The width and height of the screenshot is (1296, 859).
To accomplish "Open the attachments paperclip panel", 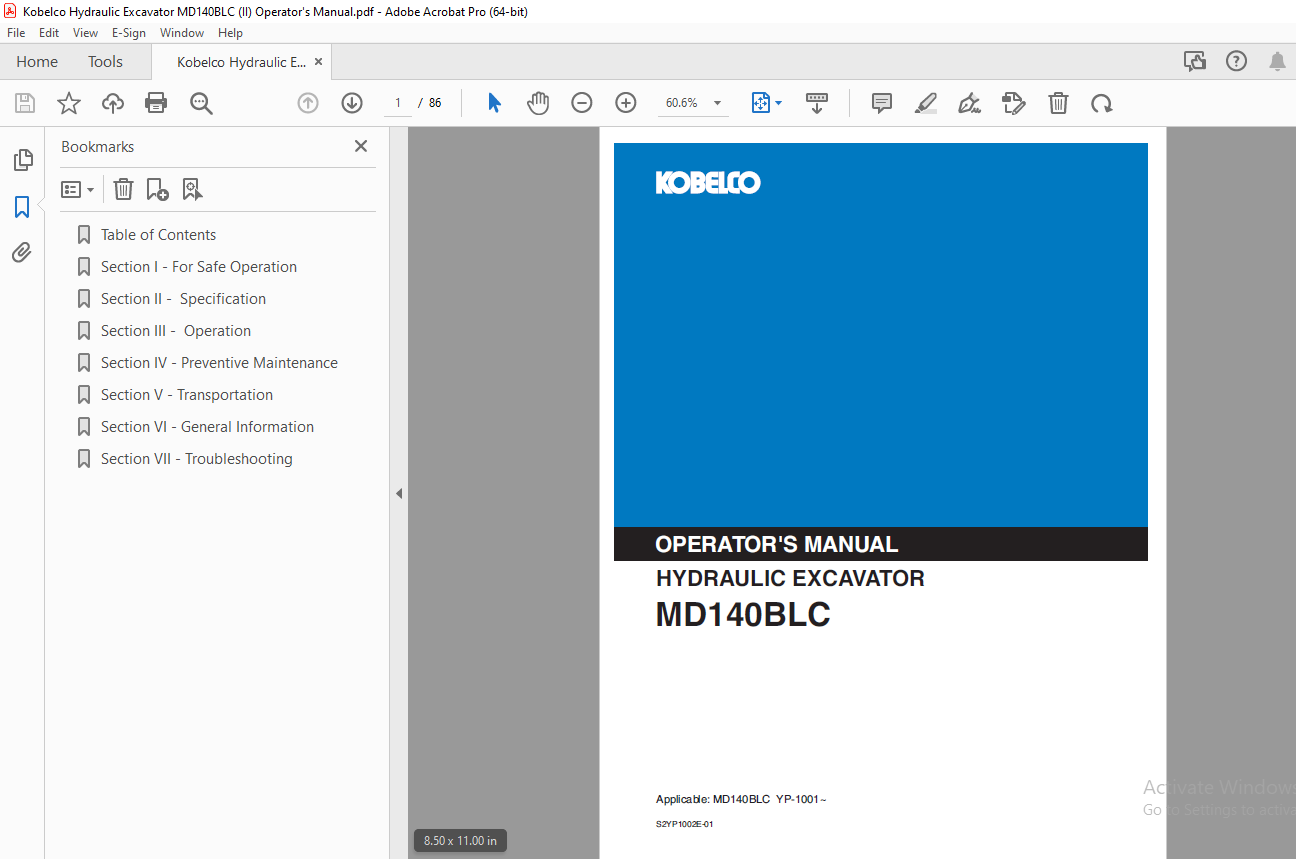I will (x=22, y=252).
